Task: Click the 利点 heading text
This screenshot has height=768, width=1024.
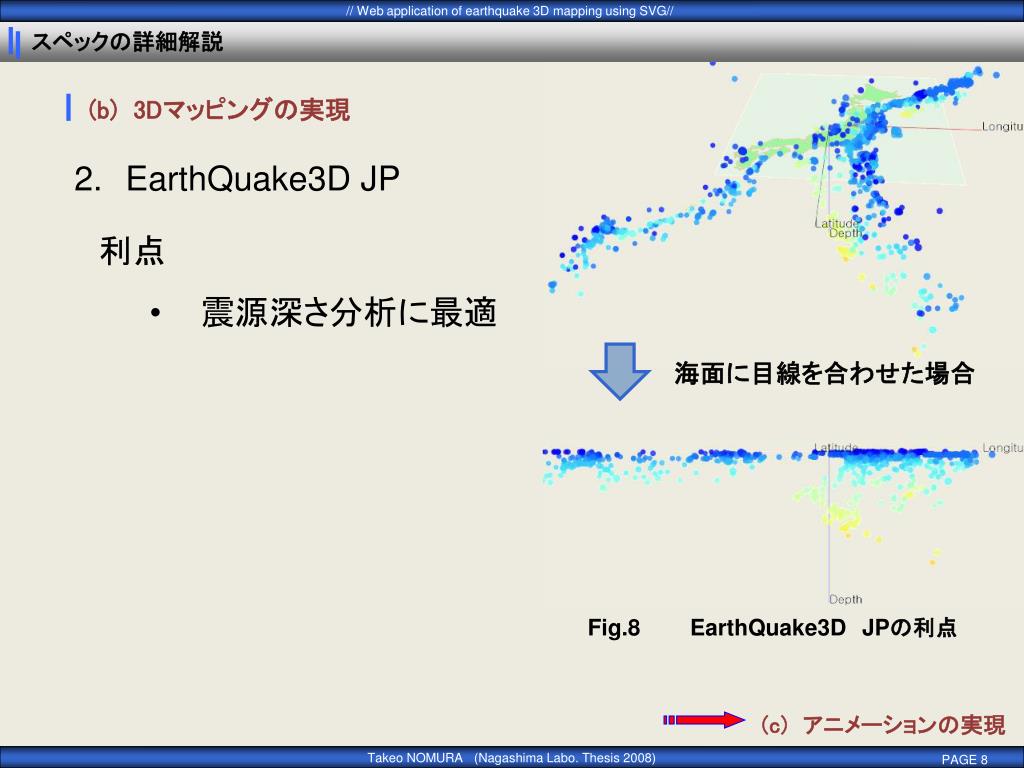Action: (x=132, y=251)
